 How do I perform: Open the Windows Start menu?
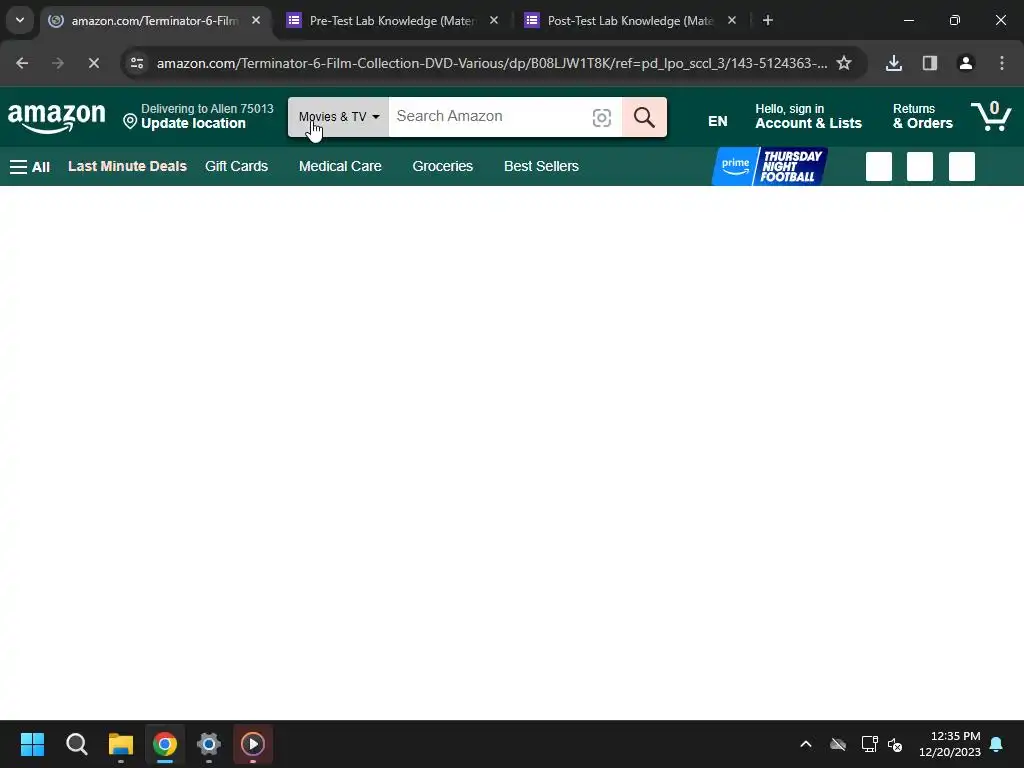pyautogui.click(x=32, y=744)
